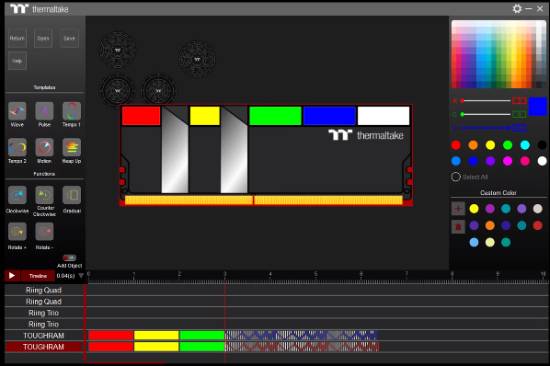The height and width of the screenshot is (366, 550).
Task: Click the Return button
Action: click(17, 38)
